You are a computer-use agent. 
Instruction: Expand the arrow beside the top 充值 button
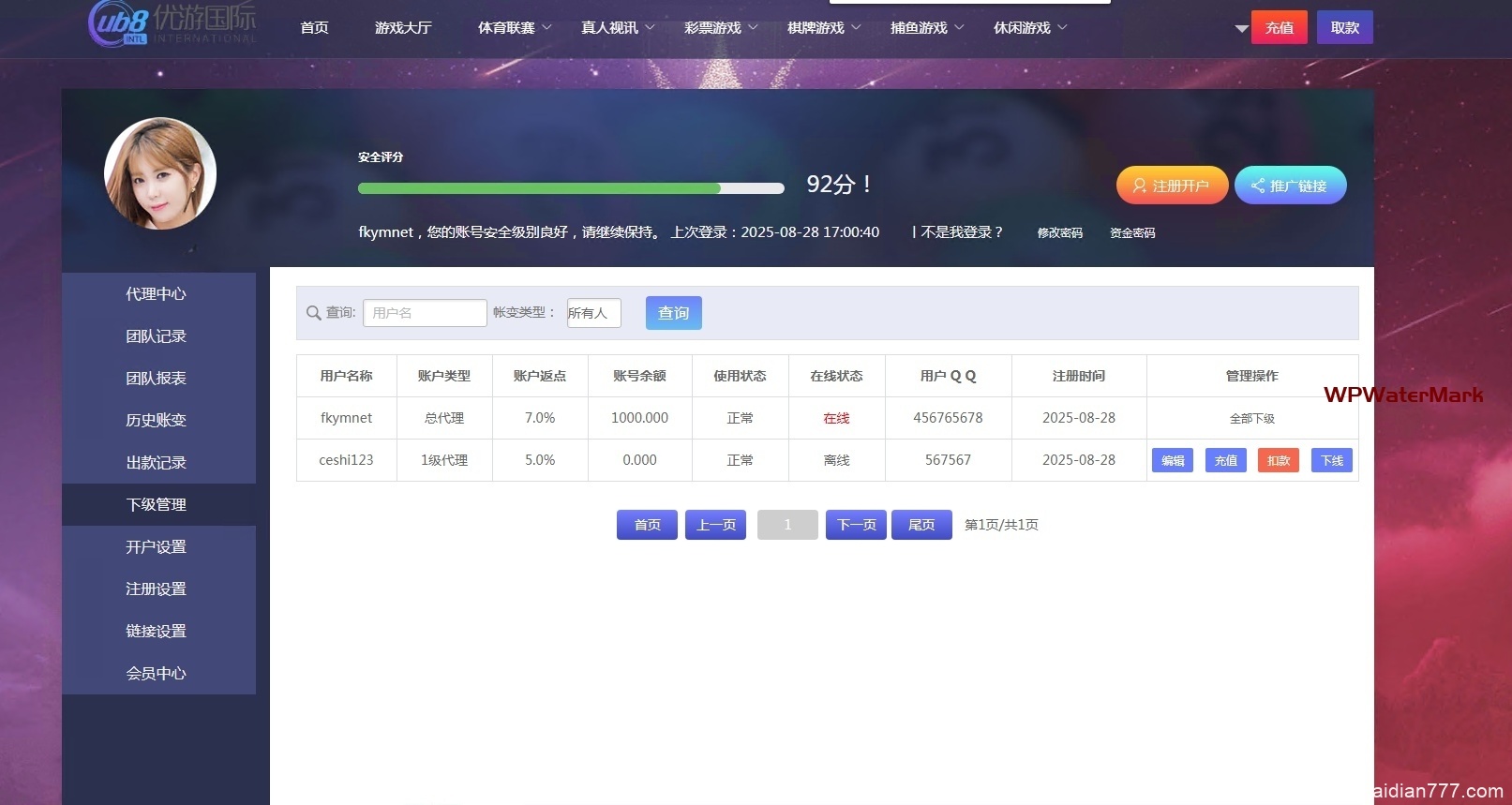[x=1241, y=29]
